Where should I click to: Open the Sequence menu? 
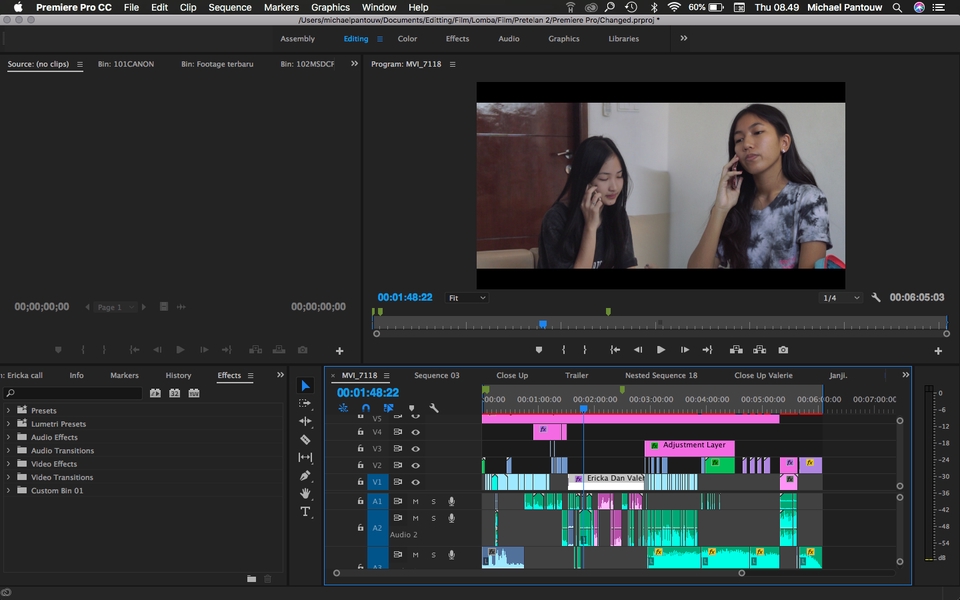point(230,7)
